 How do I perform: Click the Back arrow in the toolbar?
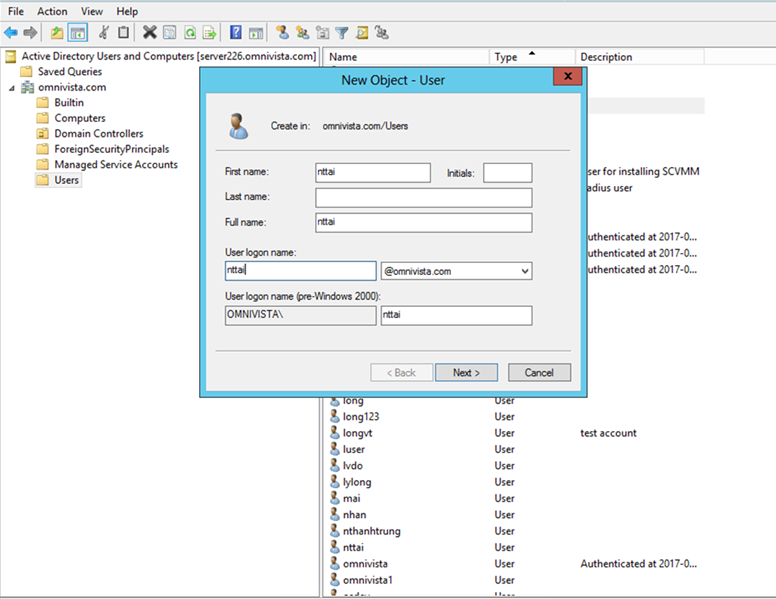11,33
